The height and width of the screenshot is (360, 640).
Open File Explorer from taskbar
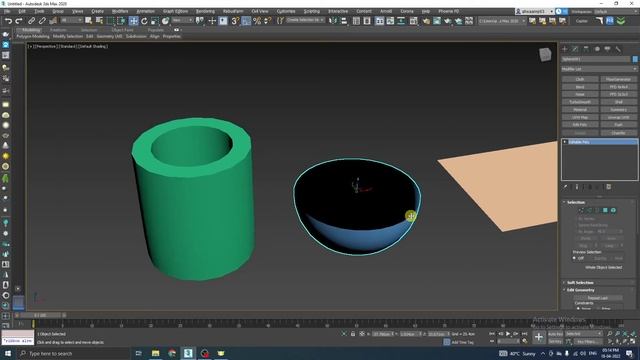click(x=156, y=353)
